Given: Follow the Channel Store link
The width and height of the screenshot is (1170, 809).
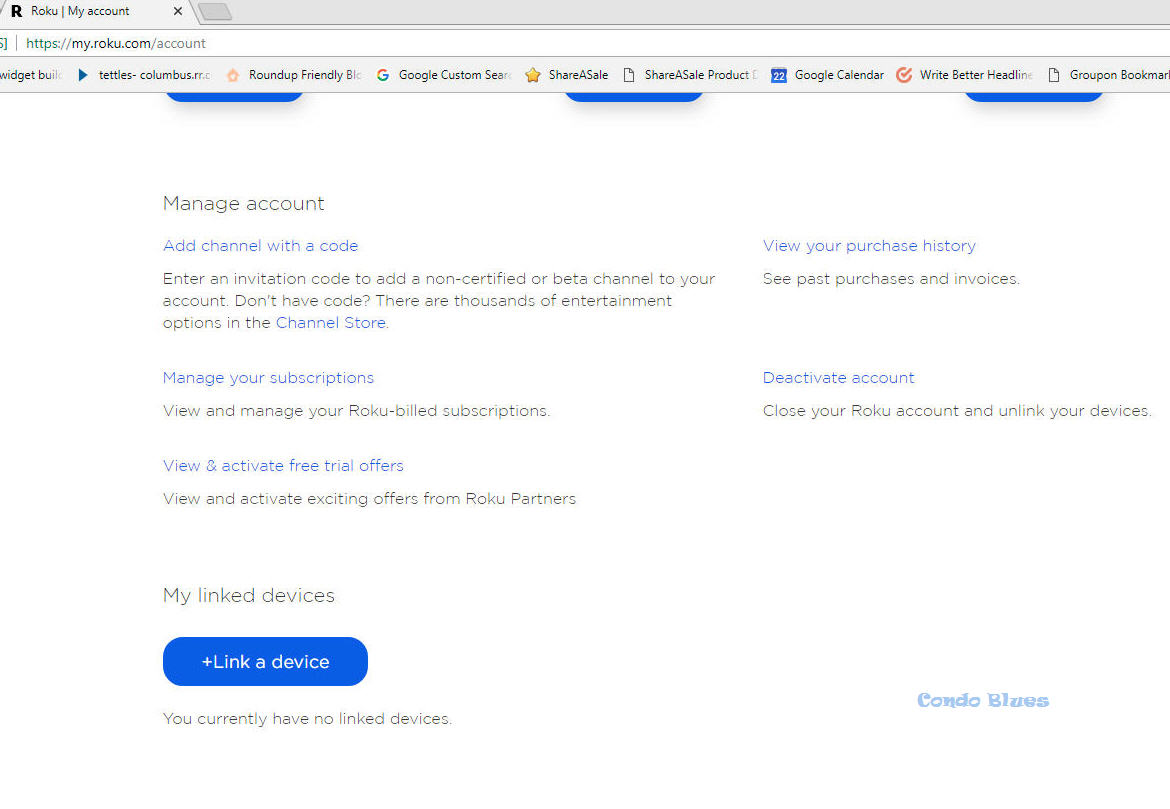Looking at the screenshot, I should pyautogui.click(x=331, y=322).
